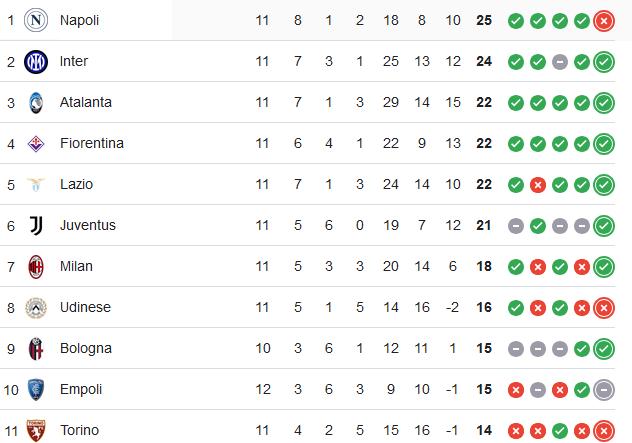Click the Napoli club crest
Image resolution: width=632 pixels, height=443 pixels.
point(36,20)
